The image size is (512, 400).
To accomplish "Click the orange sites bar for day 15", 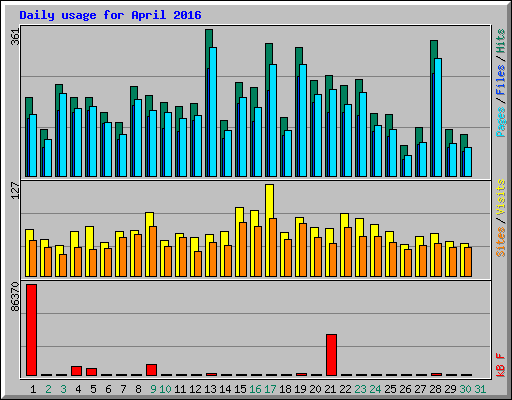I will pos(243,249).
